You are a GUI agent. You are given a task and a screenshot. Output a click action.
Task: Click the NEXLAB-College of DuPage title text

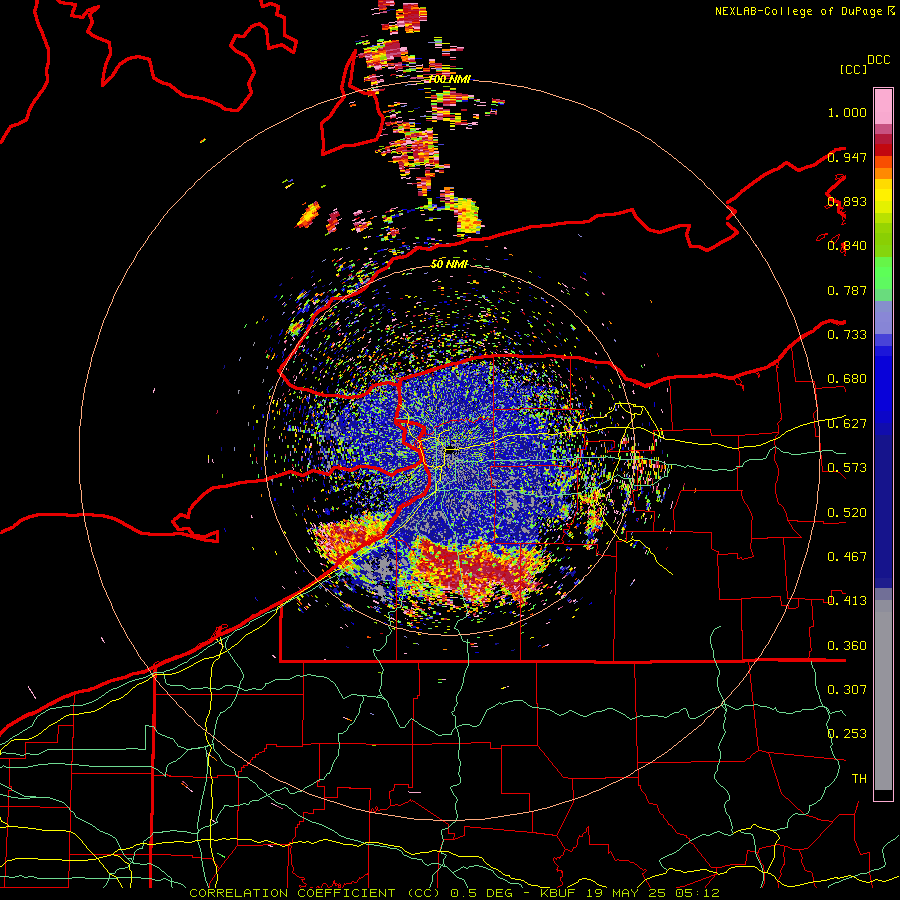tap(800, 11)
